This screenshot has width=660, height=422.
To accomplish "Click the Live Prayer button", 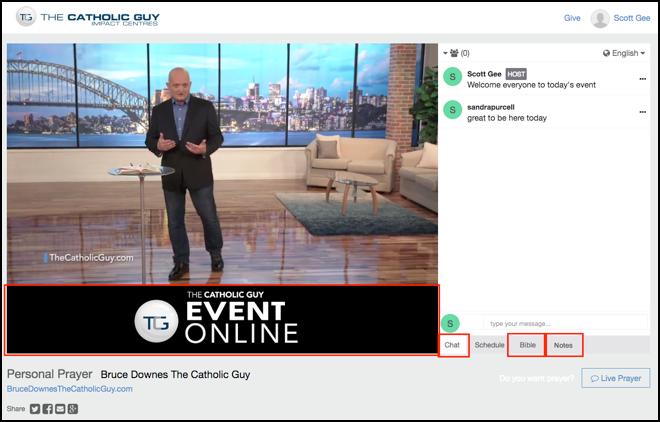I will click(x=616, y=378).
